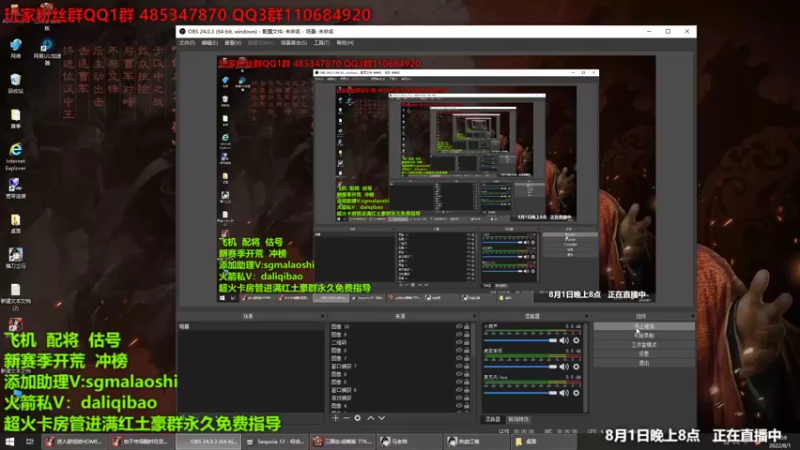
Task: Move selected source down with the arrow
Action: [382, 418]
